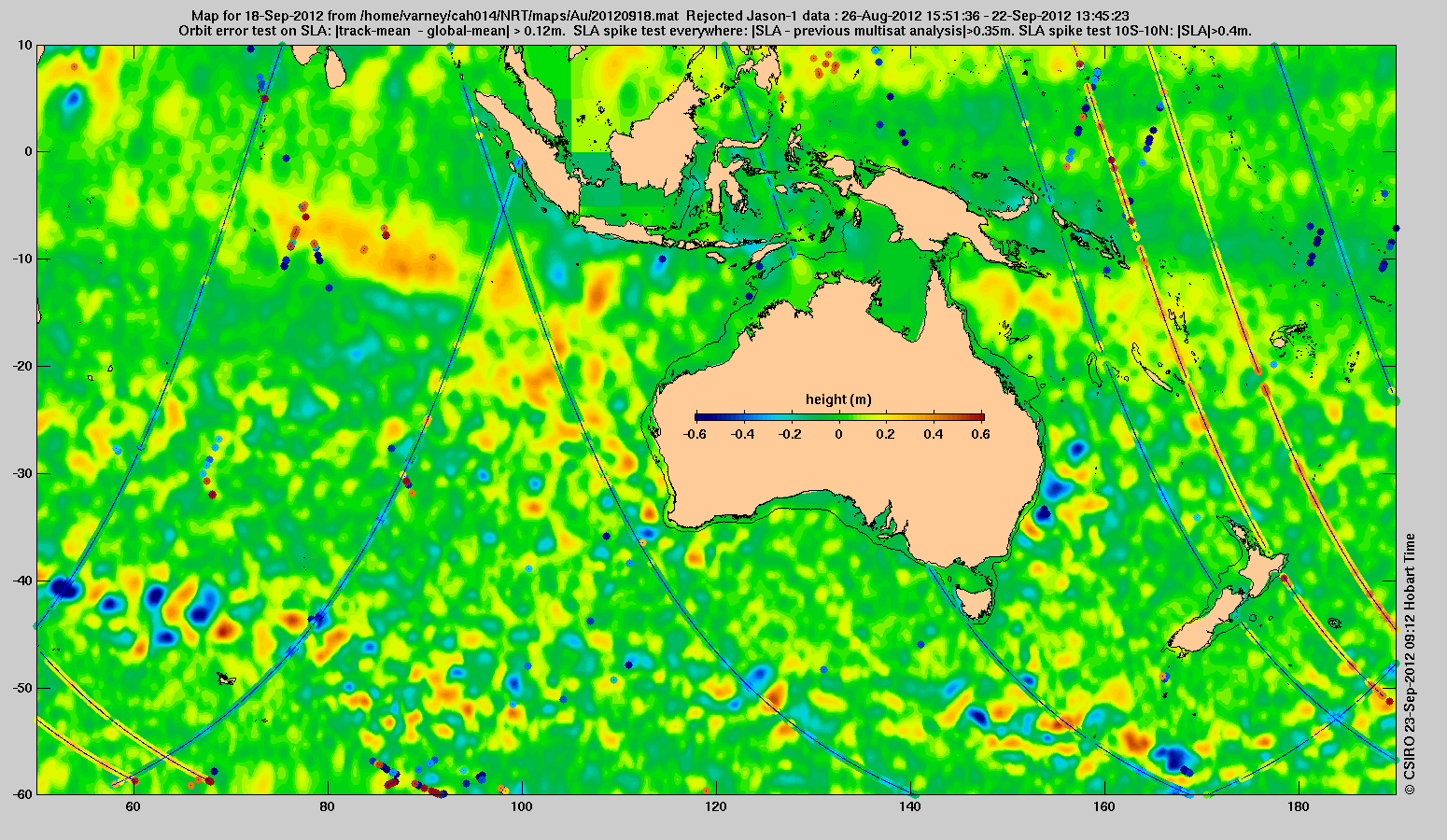The width and height of the screenshot is (1447, 840).
Task: Click the height colorbar gradient strip
Action: tap(839, 417)
